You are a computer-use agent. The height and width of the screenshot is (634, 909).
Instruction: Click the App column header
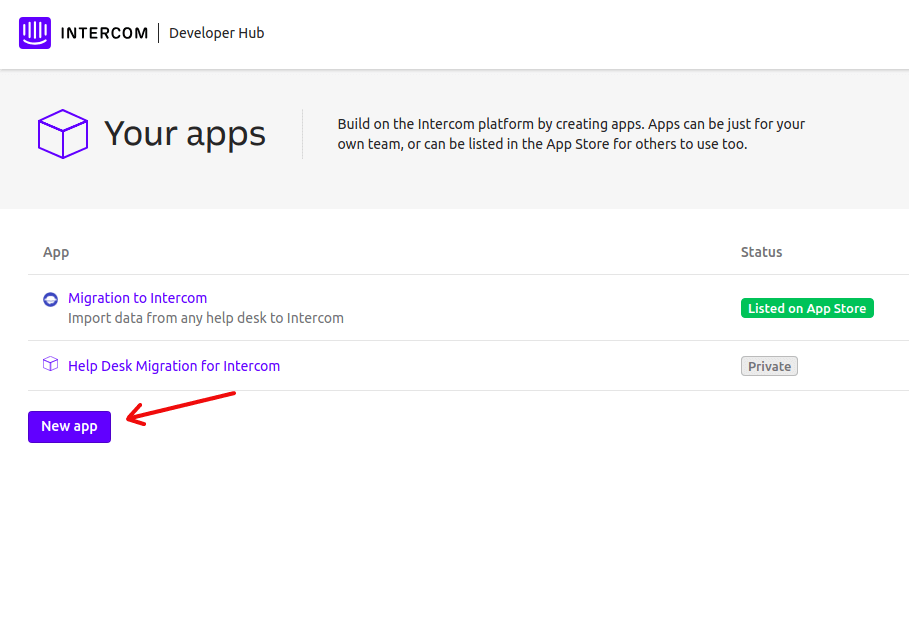[56, 253]
